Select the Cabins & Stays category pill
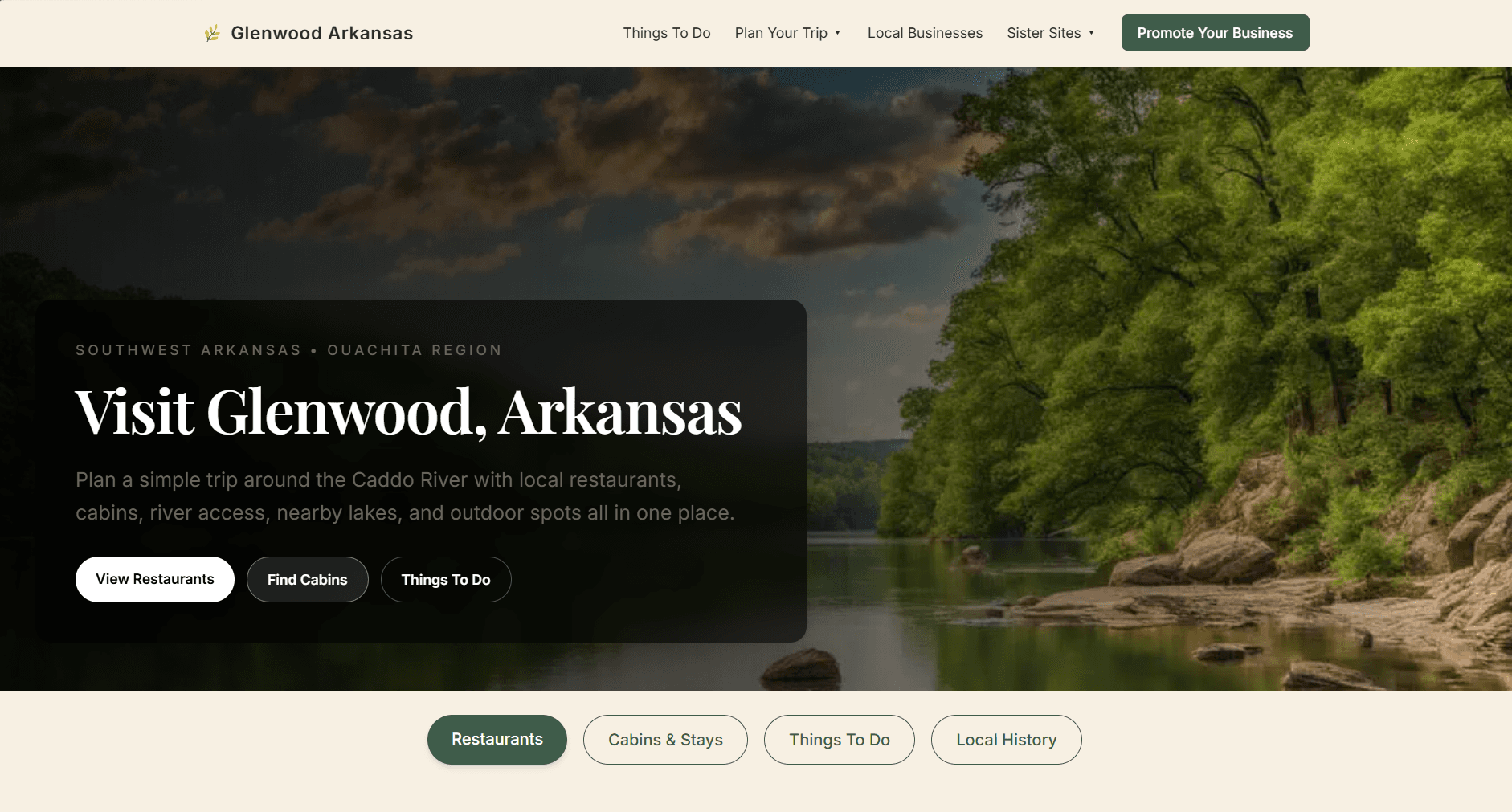This screenshot has height=812, width=1512. [665, 740]
